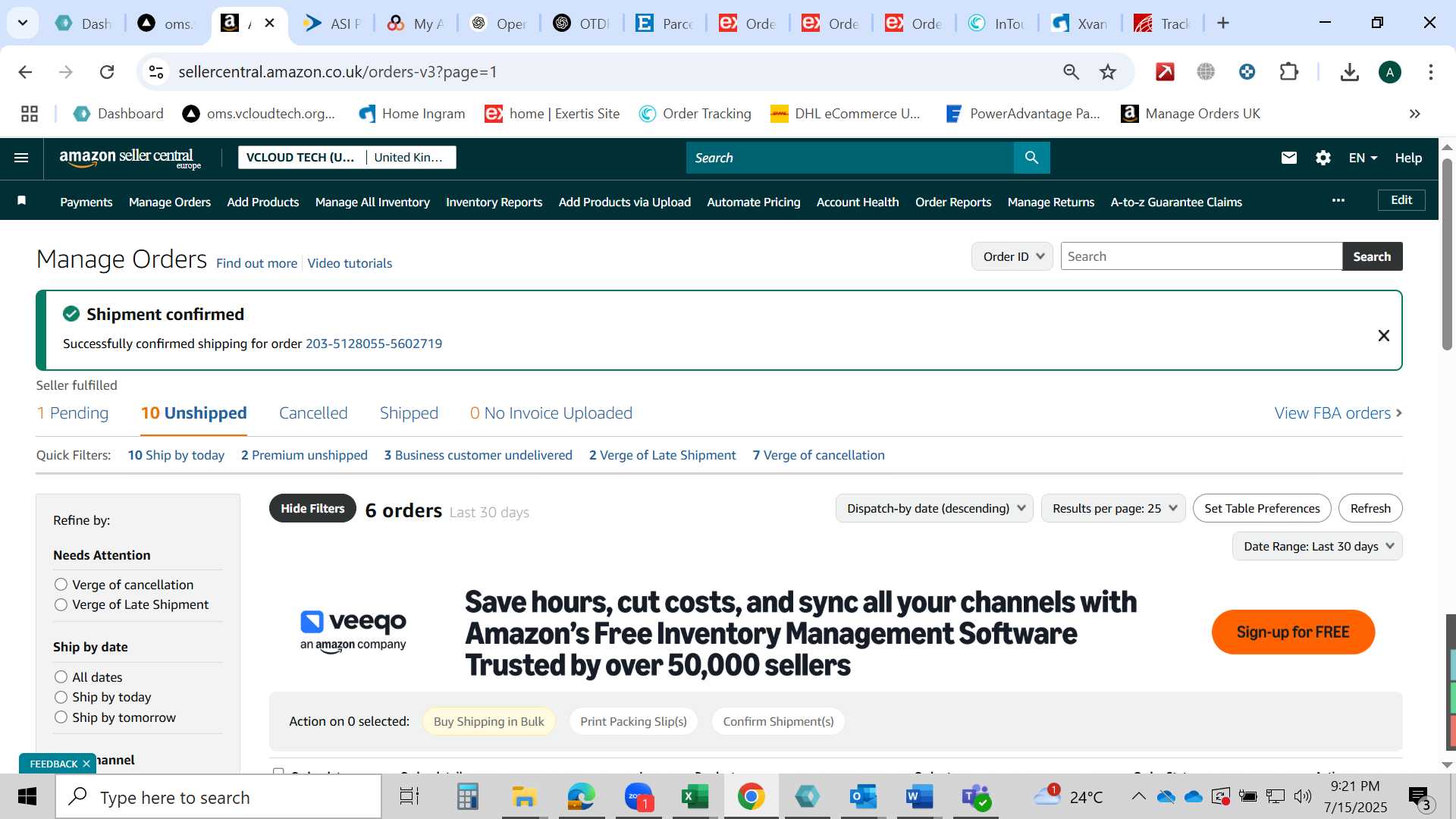Screen dimensions: 1456x819
Task: Click the bookmark flag icon in nav bar
Action: (22, 201)
